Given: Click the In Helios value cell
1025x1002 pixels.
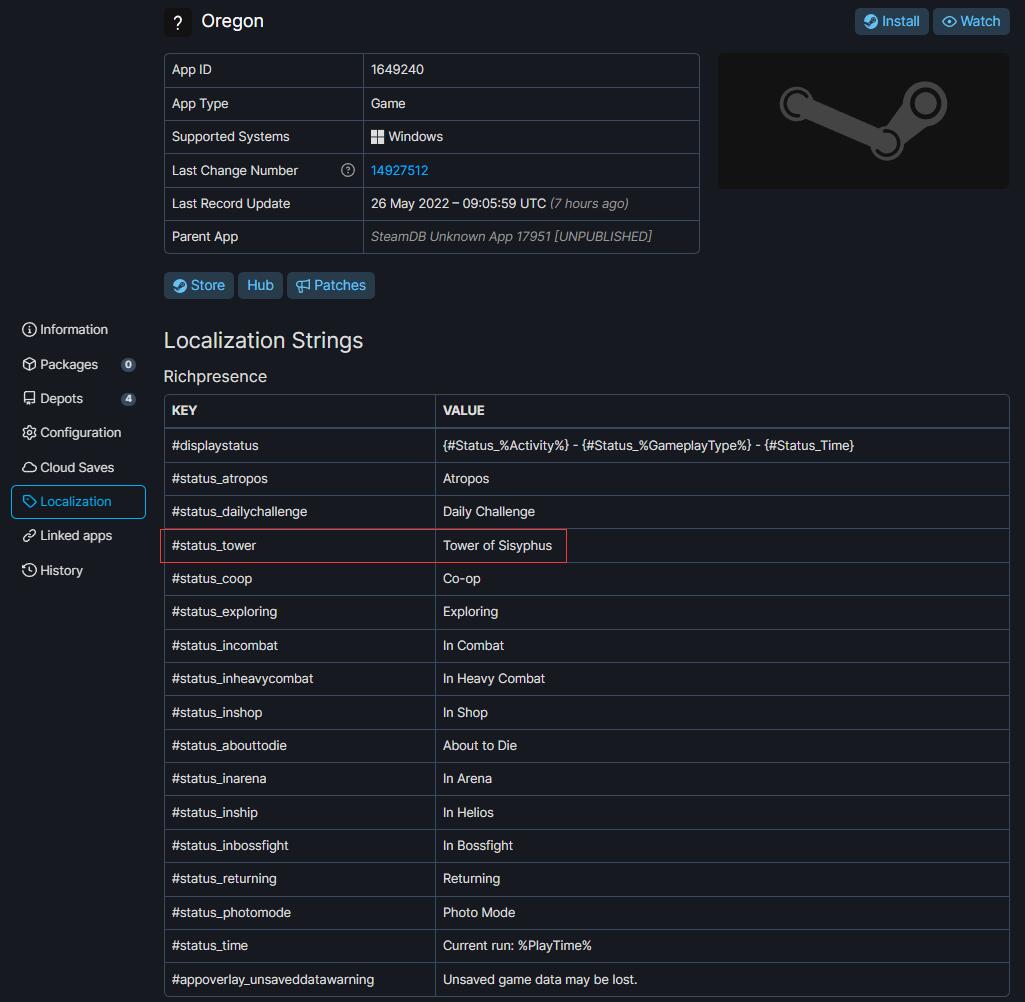Looking at the screenshot, I should 722,812.
